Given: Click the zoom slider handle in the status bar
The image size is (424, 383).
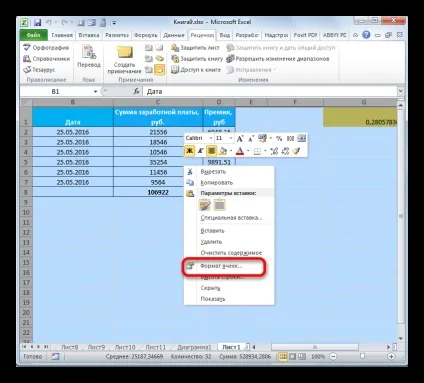Looking at the screenshot, I should pos(362,356).
